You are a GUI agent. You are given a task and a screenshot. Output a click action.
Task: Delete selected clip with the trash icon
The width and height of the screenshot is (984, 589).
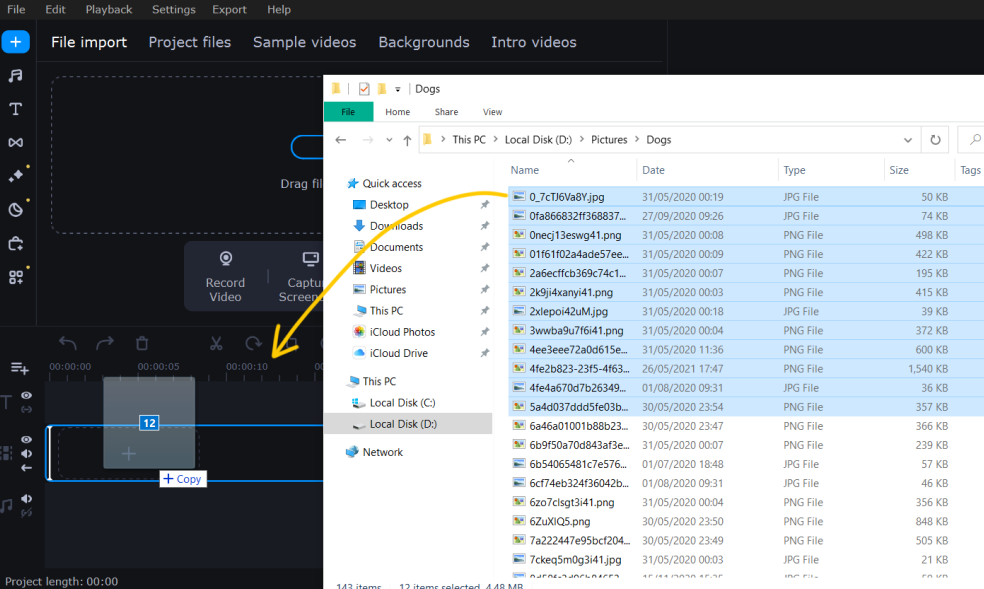(142, 343)
